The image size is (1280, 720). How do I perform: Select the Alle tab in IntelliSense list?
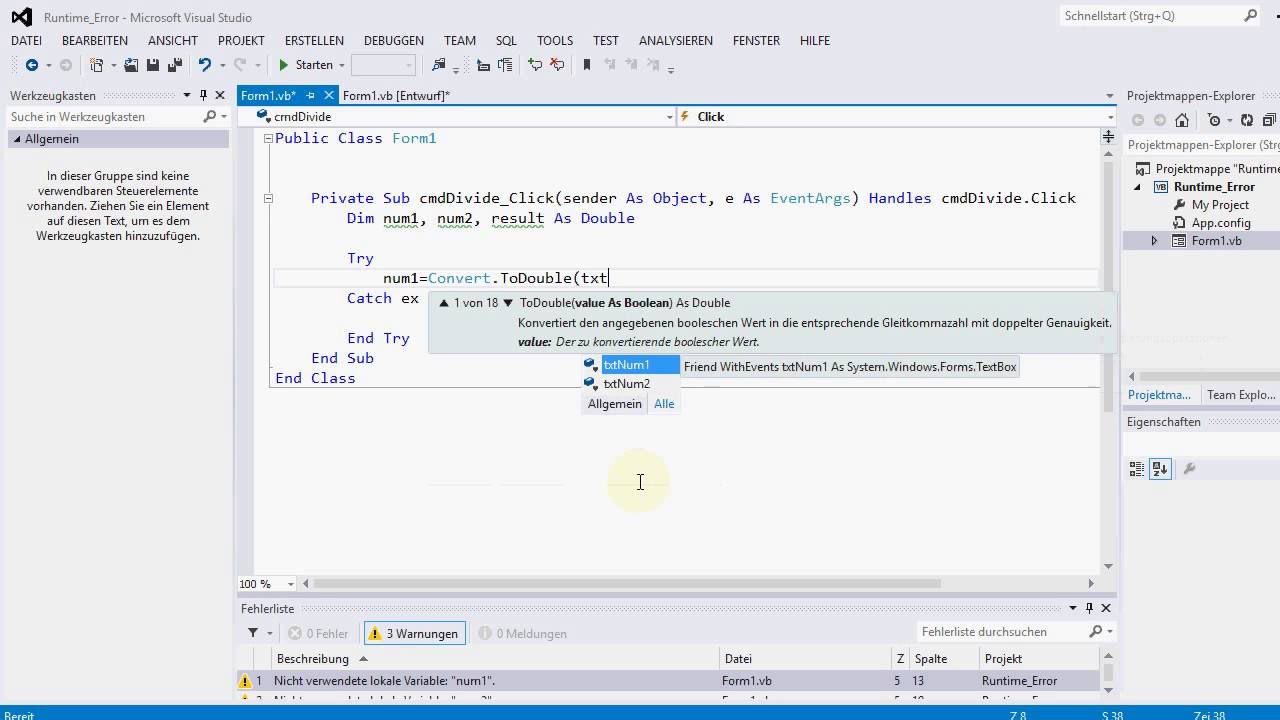point(664,404)
